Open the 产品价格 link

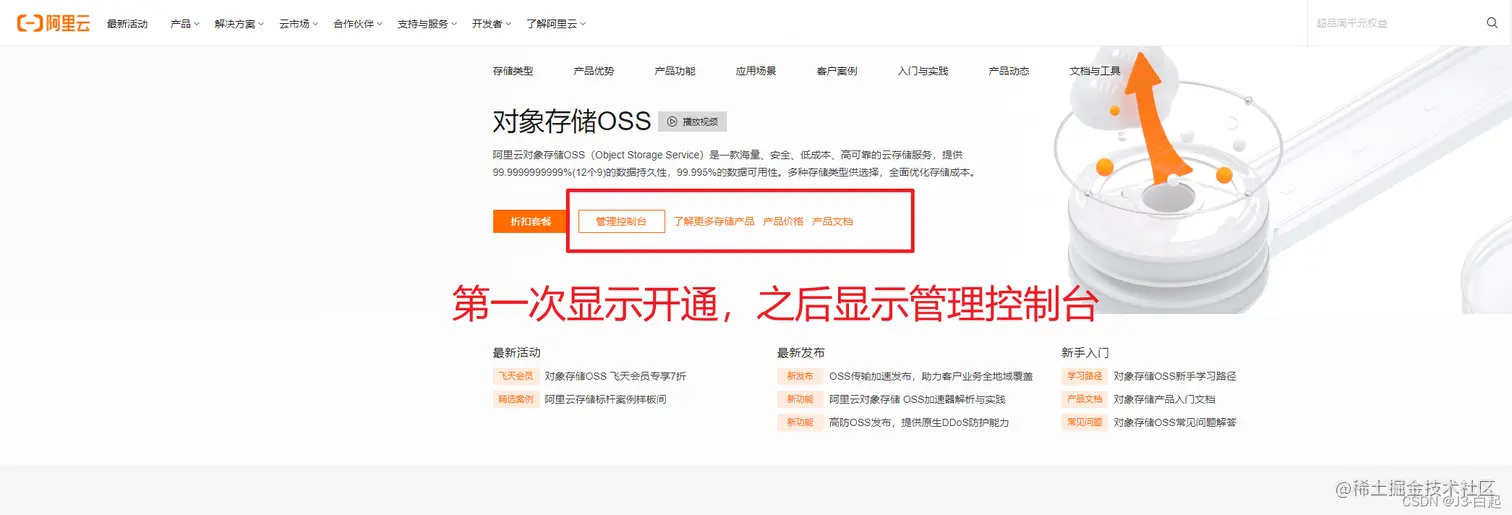click(x=783, y=221)
